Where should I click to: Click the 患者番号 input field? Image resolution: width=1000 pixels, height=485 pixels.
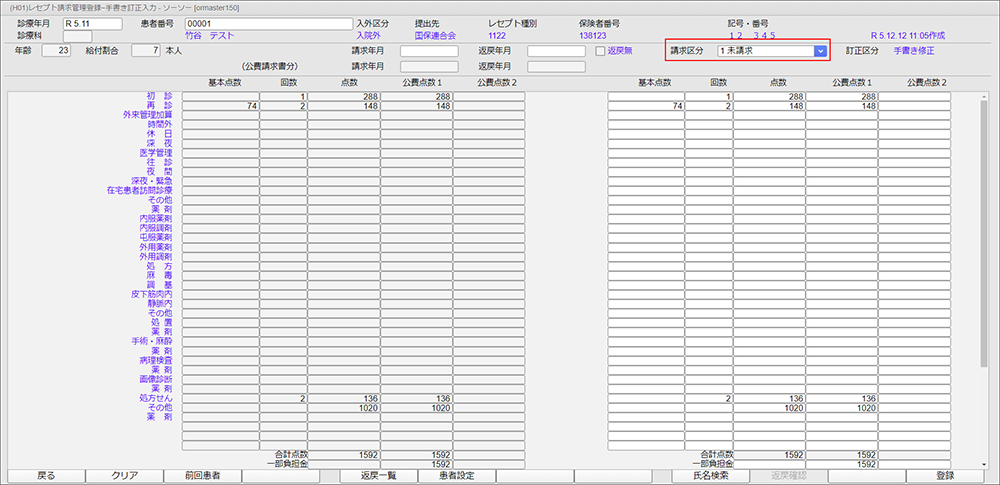[276, 23]
